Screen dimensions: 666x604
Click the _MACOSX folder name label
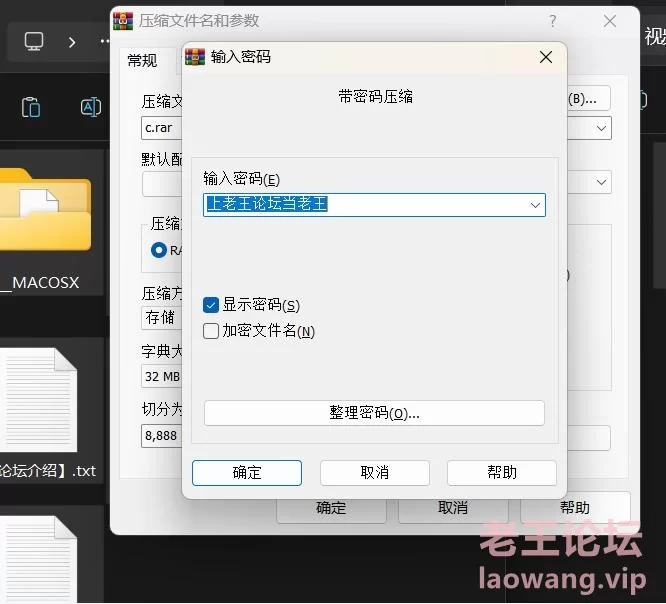coord(40,282)
